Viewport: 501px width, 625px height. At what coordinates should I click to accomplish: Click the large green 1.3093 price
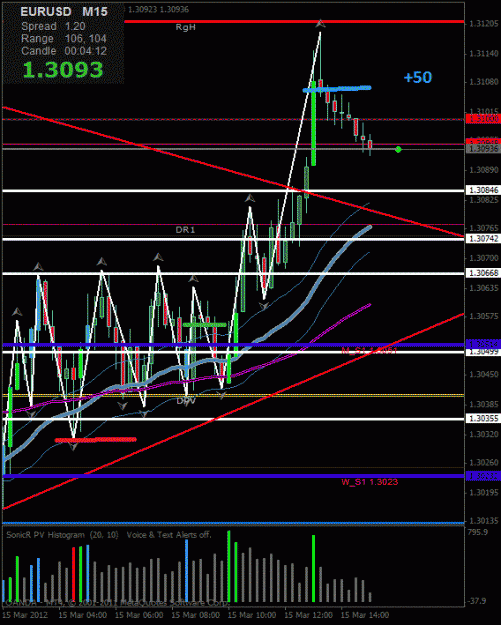coord(63,70)
